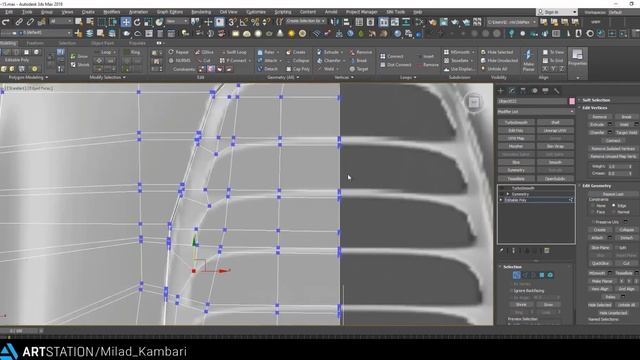The image size is (640, 360).
Task: Open the Sign In dropdown
Action: [x=557, y=12]
